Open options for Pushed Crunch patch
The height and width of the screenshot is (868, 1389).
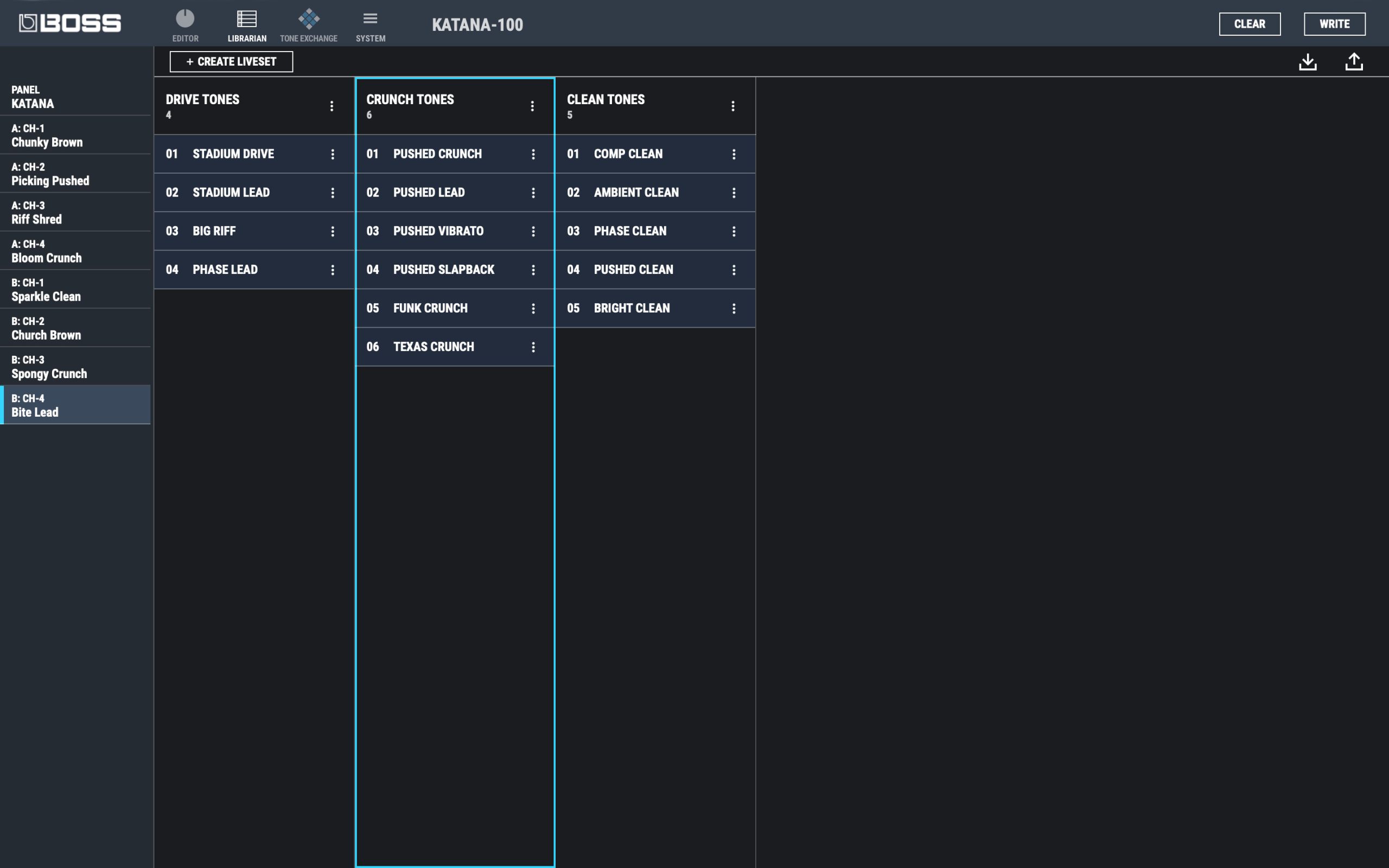533,154
